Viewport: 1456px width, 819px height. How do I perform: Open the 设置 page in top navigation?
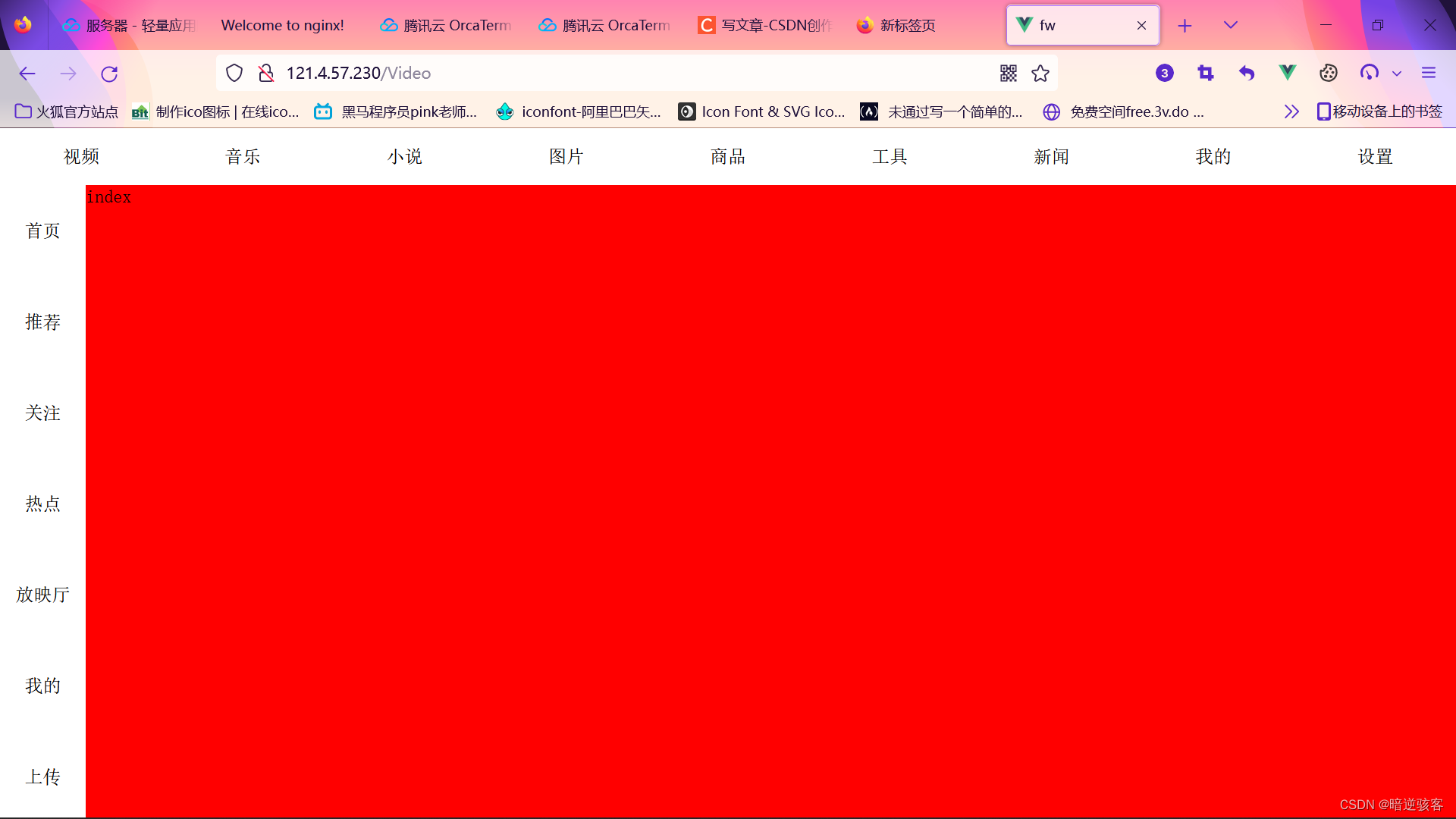coord(1375,156)
